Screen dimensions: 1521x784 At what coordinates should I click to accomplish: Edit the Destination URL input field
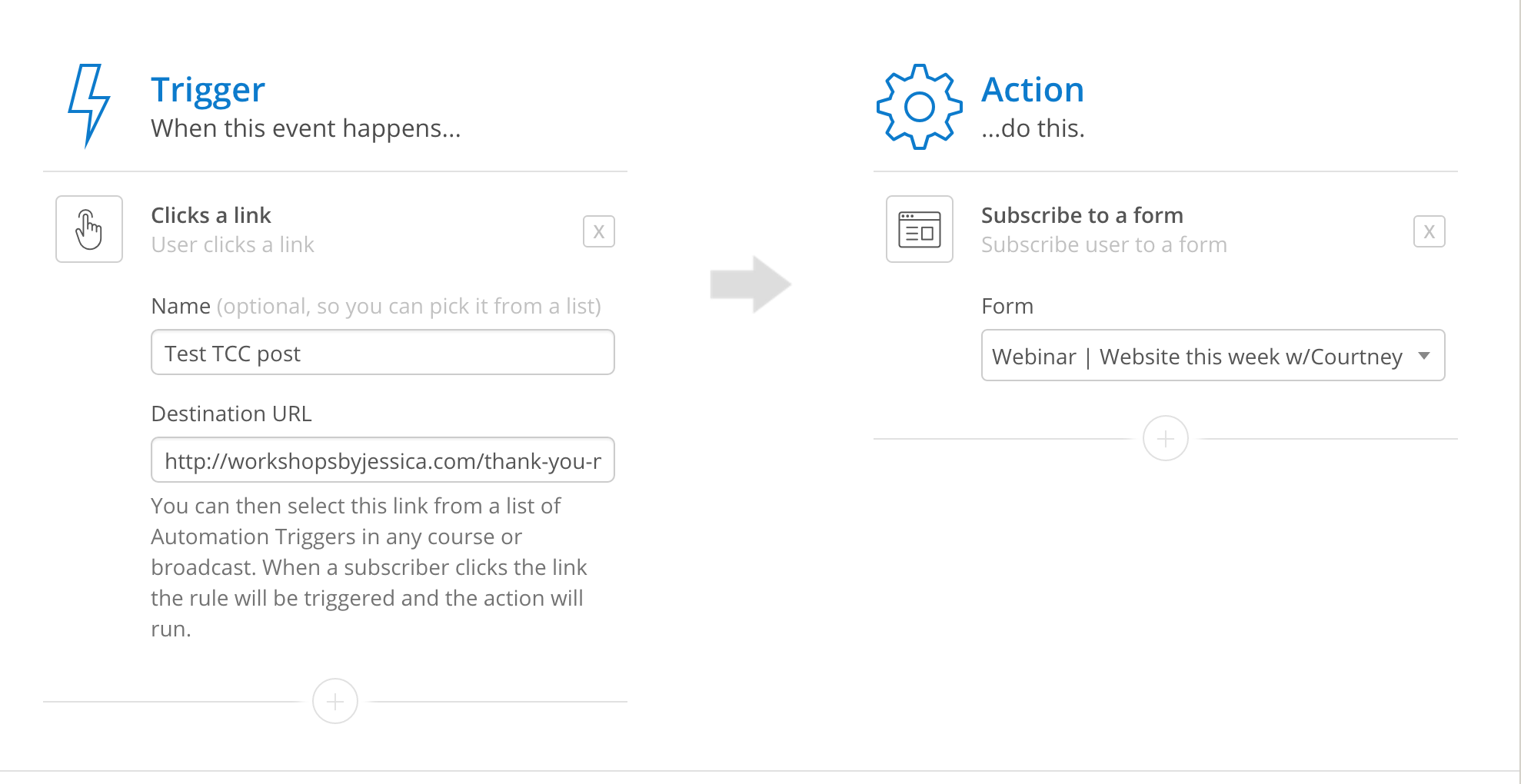[x=383, y=460]
